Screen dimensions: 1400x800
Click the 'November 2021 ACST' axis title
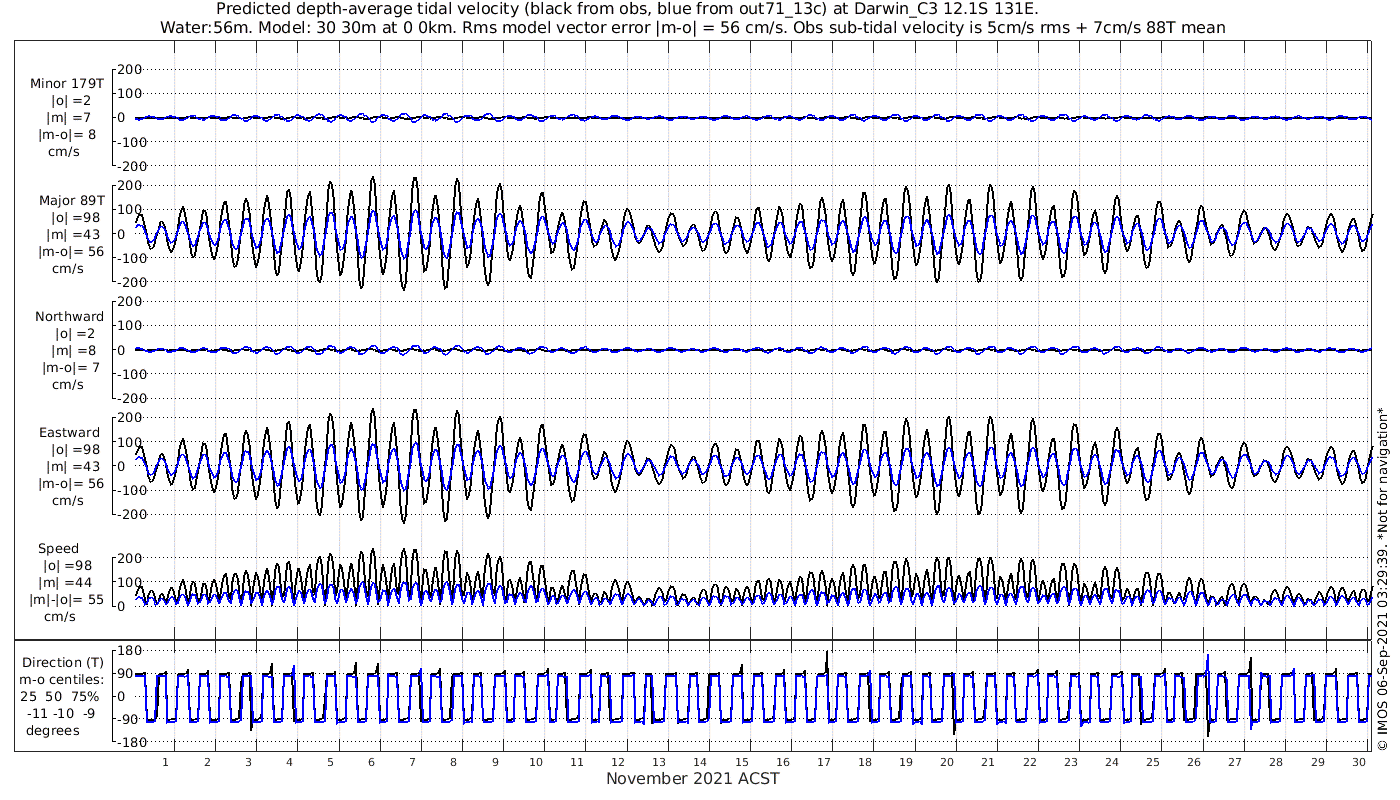point(693,778)
